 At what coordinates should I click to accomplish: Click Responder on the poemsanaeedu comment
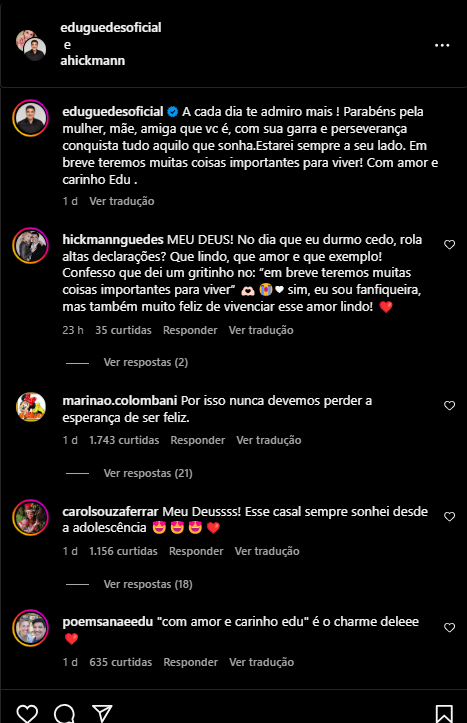click(190, 662)
